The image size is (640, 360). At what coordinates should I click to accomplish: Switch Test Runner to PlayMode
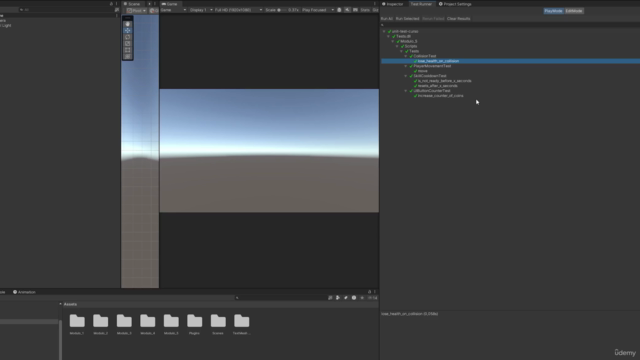(553, 11)
